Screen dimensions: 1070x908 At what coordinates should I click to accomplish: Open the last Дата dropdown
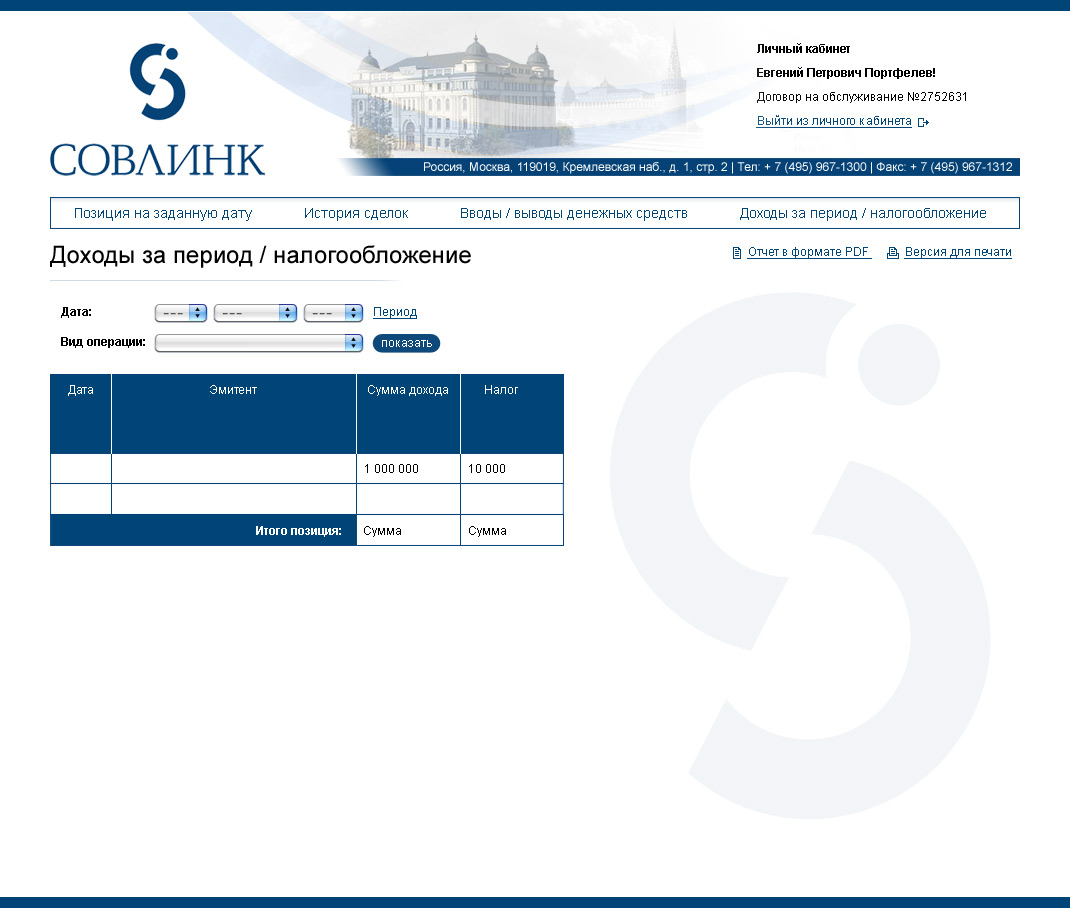[x=333, y=313]
